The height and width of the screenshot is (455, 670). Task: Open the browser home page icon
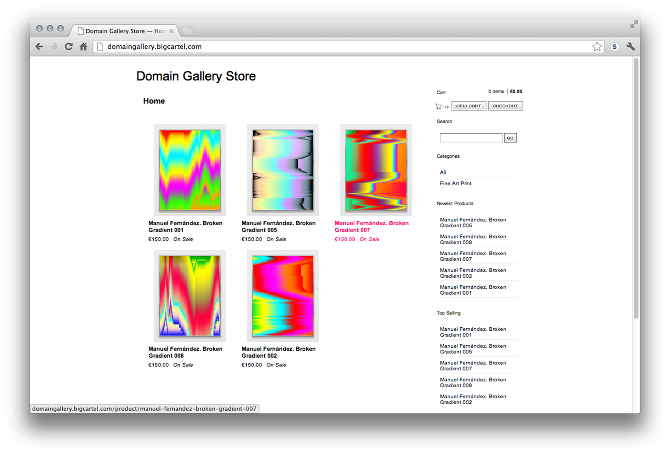click(83, 47)
